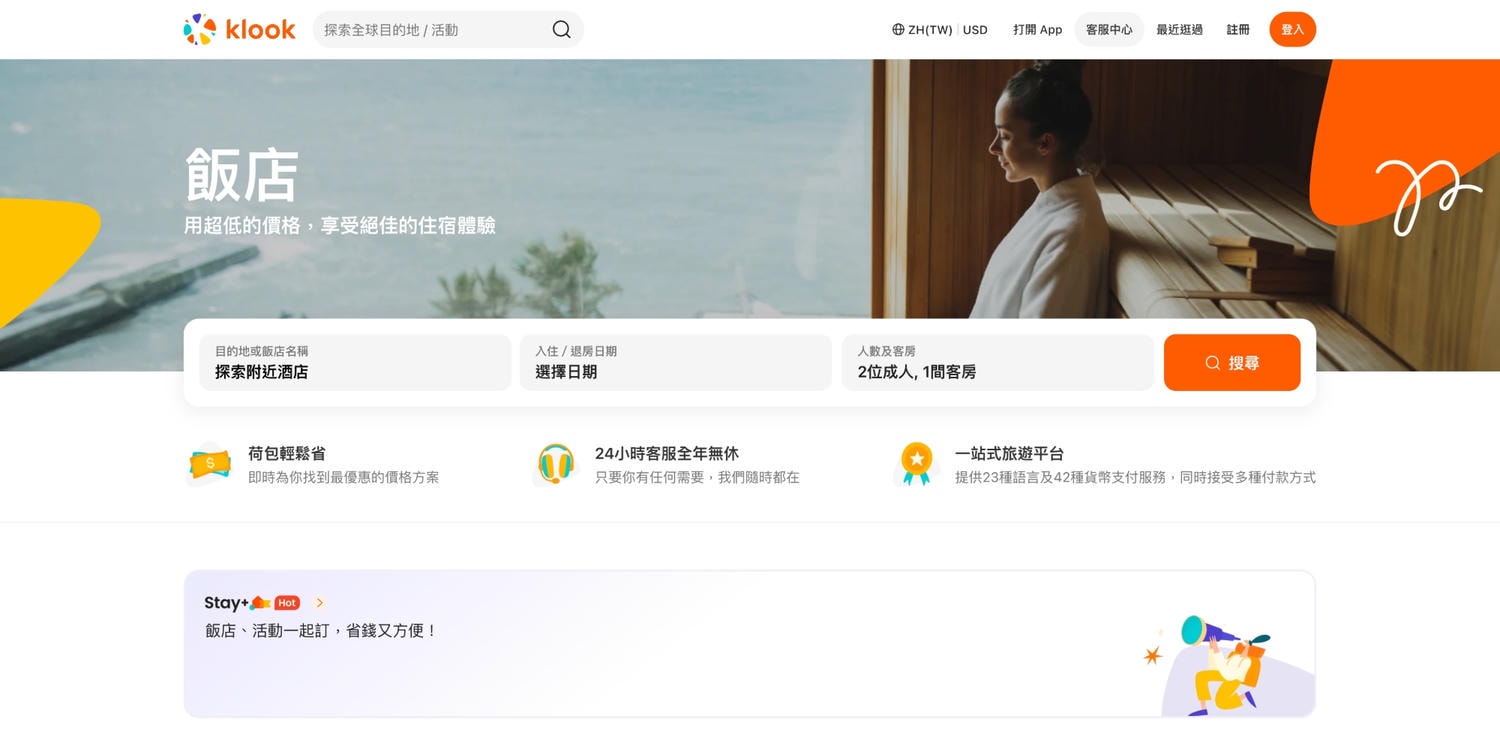Click the Klook logo
This screenshot has height=749, width=1500.
pos(240,30)
